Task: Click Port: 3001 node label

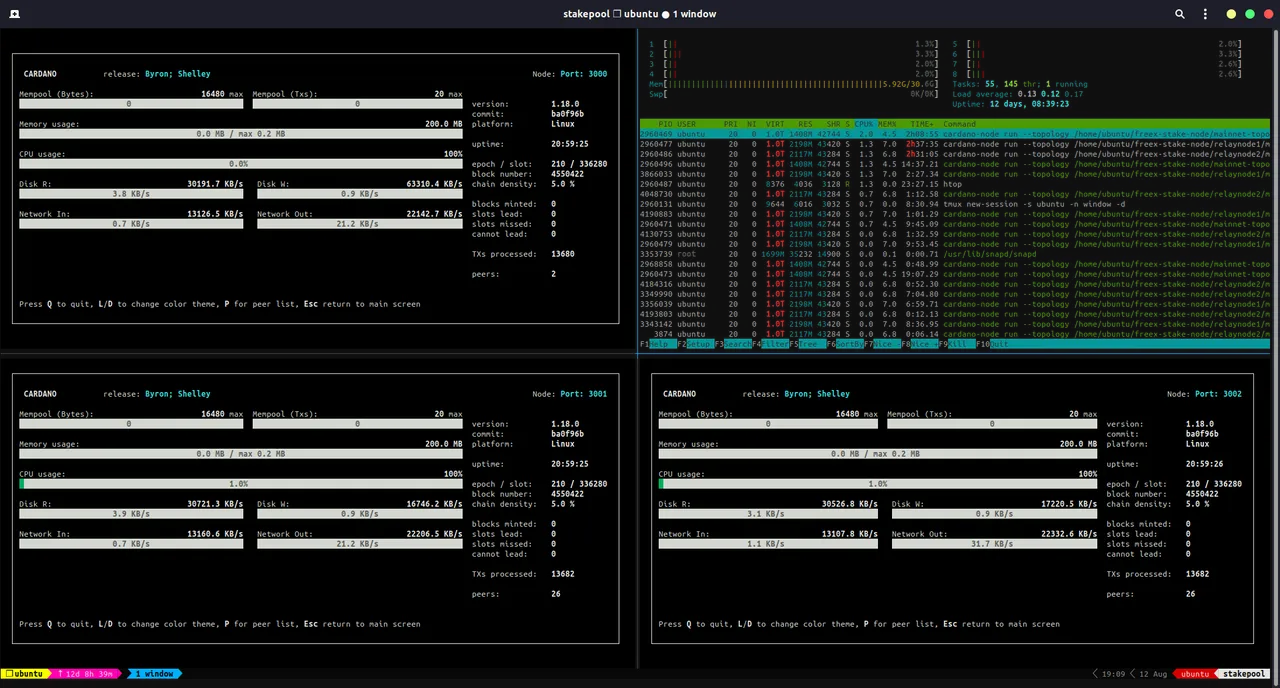Action: point(584,394)
